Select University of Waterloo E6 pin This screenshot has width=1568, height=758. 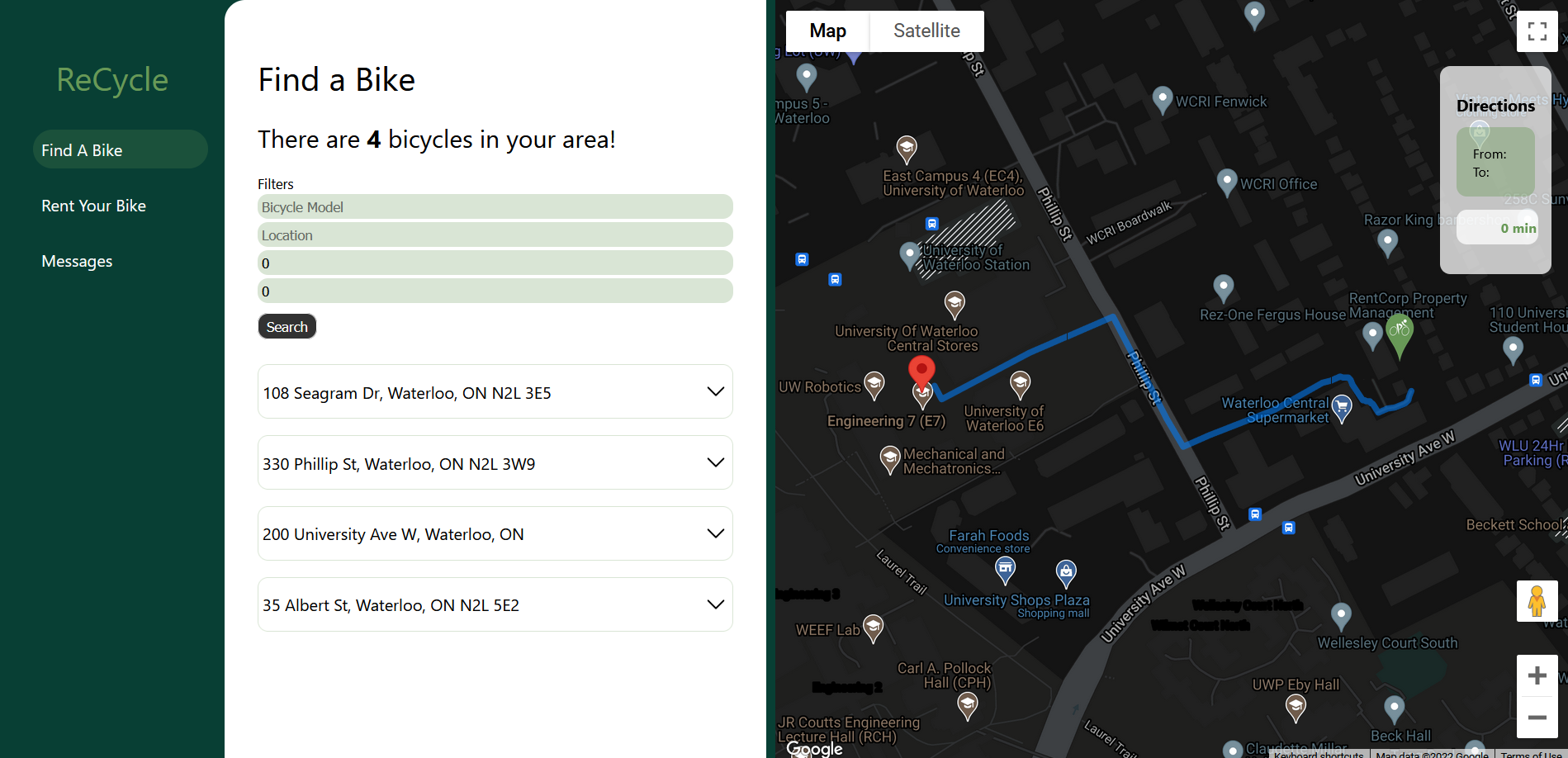1021,385
